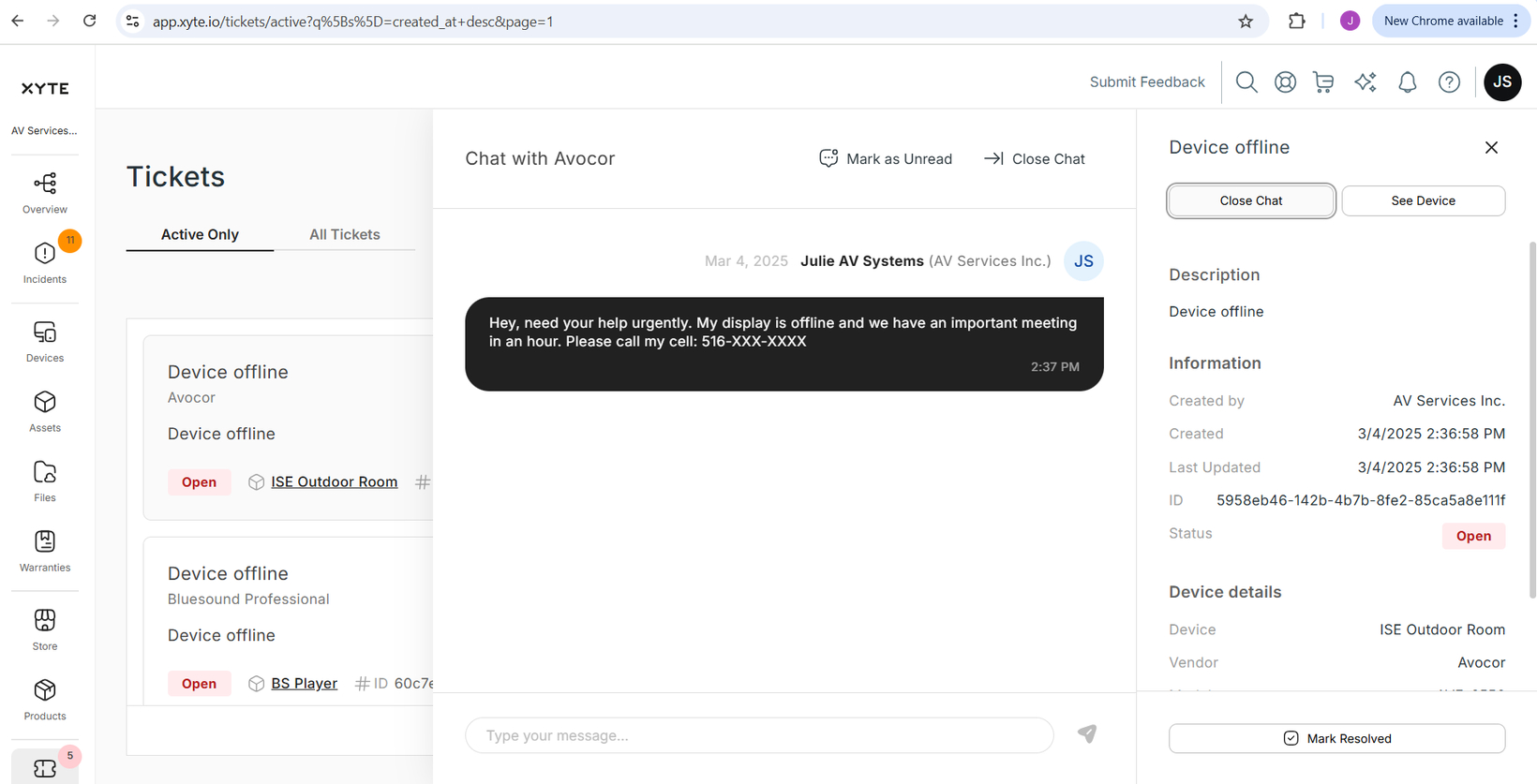
Task: Open the Tickets sidebar icon with badge 5
Action: (x=45, y=767)
